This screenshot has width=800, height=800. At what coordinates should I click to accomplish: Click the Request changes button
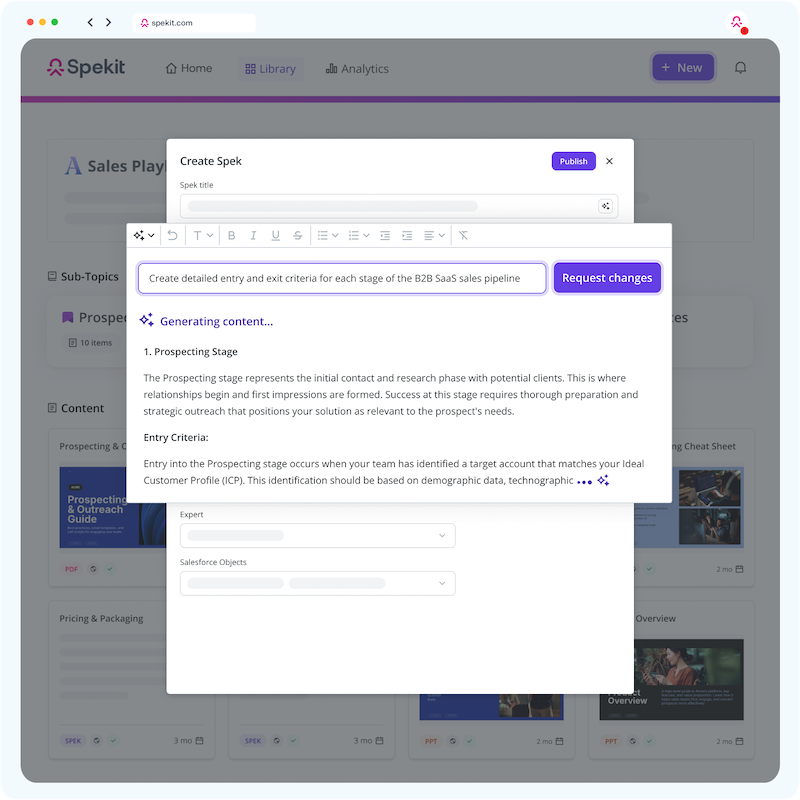607,278
